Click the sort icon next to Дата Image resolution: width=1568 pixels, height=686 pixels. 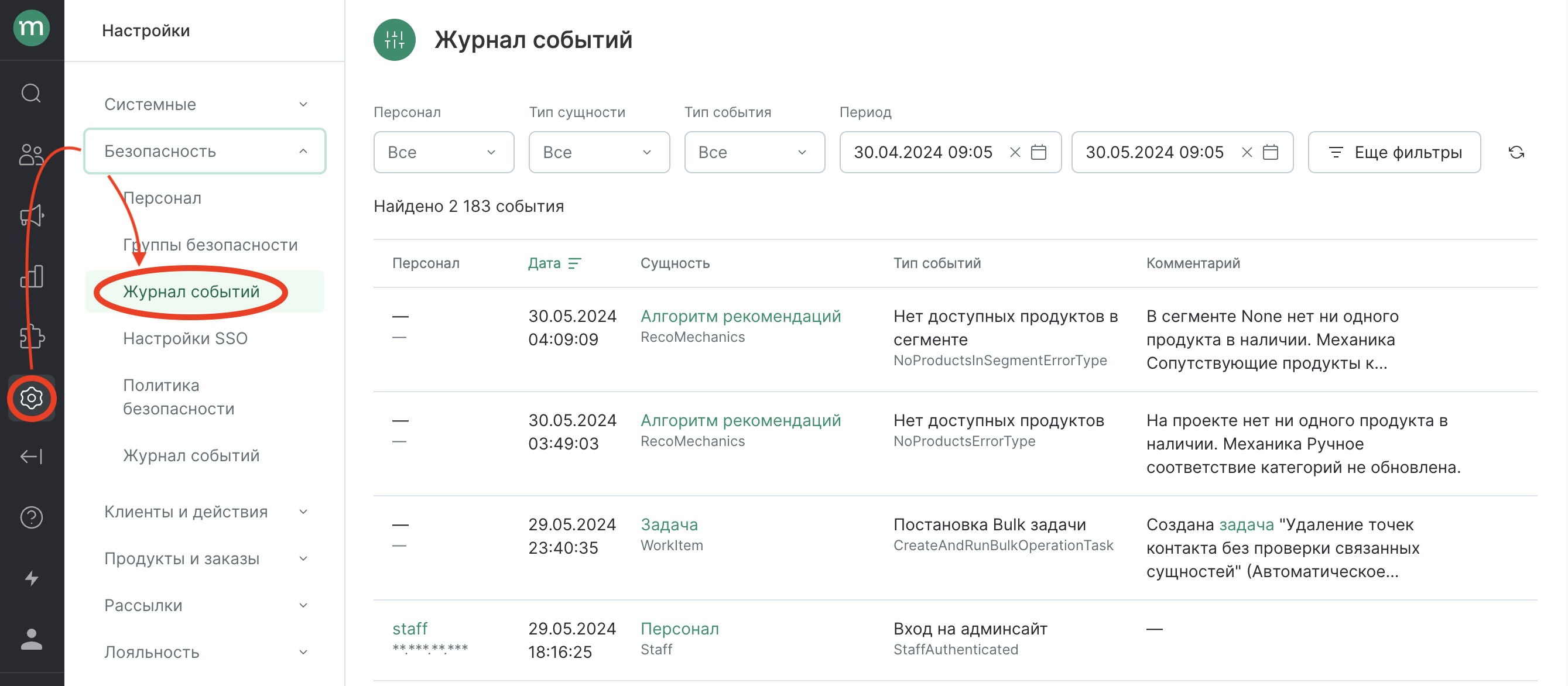(x=574, y=263)
